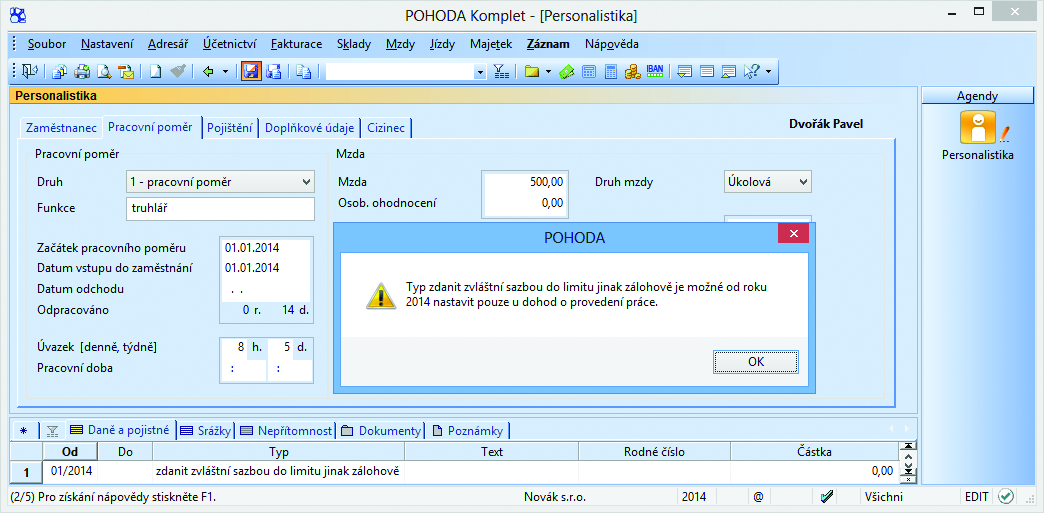This screenshot has height=513, width=1044.
Task: Open dropdown arrow beside green back arrow
Action: [x=225, y=71]
